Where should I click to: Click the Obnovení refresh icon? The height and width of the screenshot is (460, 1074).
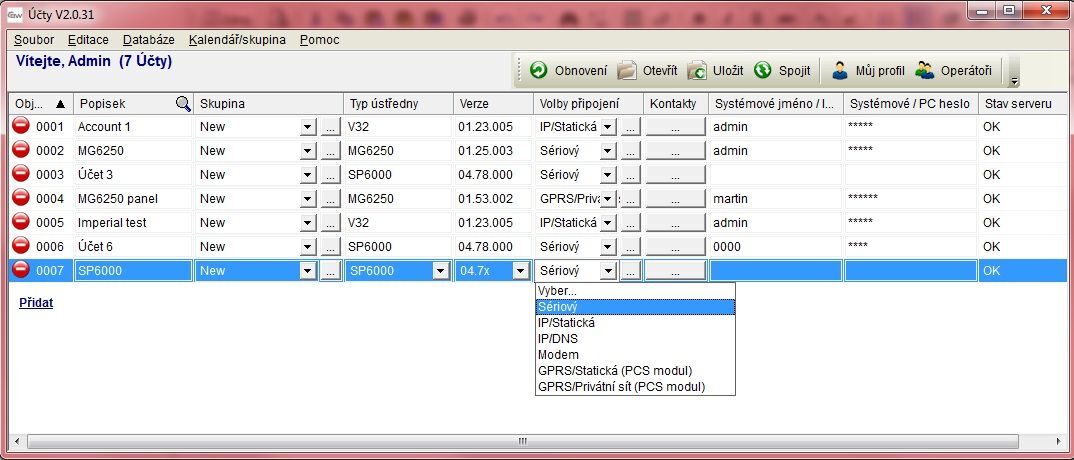click(539, 71)
